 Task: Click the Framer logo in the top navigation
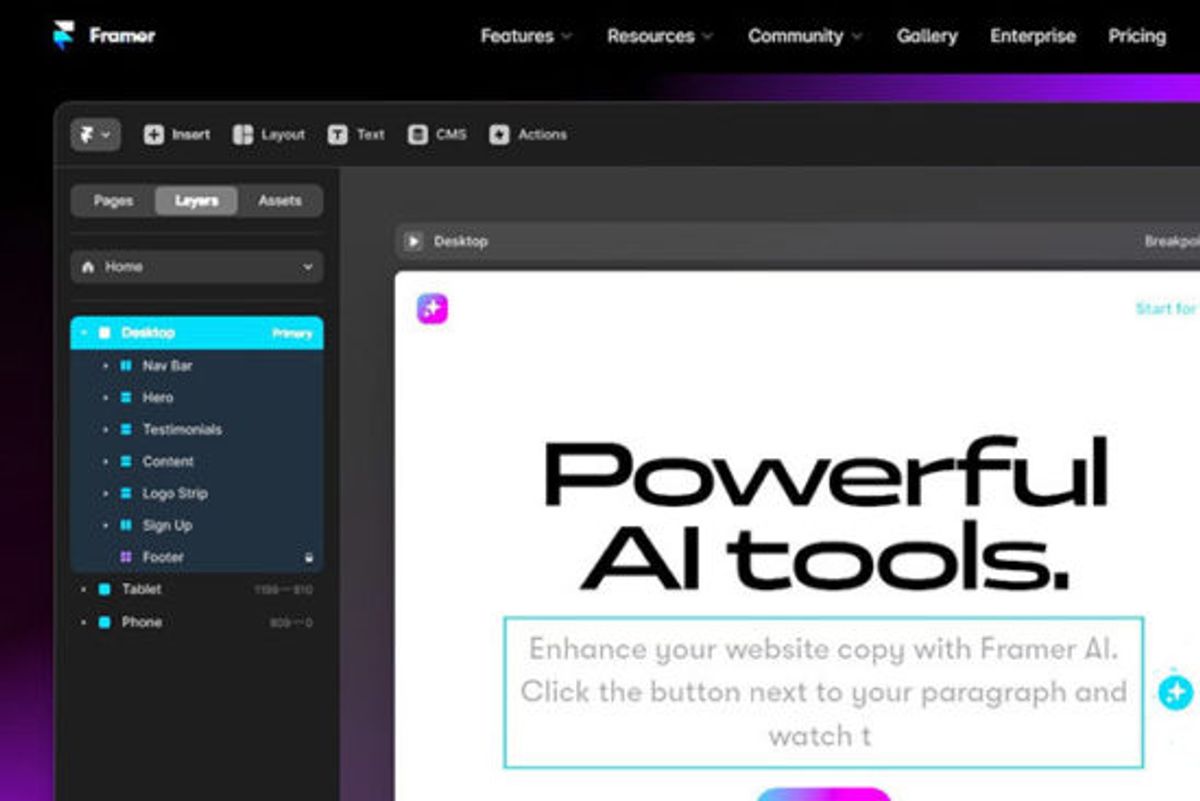pyautogui.click(x=67, y=34)
